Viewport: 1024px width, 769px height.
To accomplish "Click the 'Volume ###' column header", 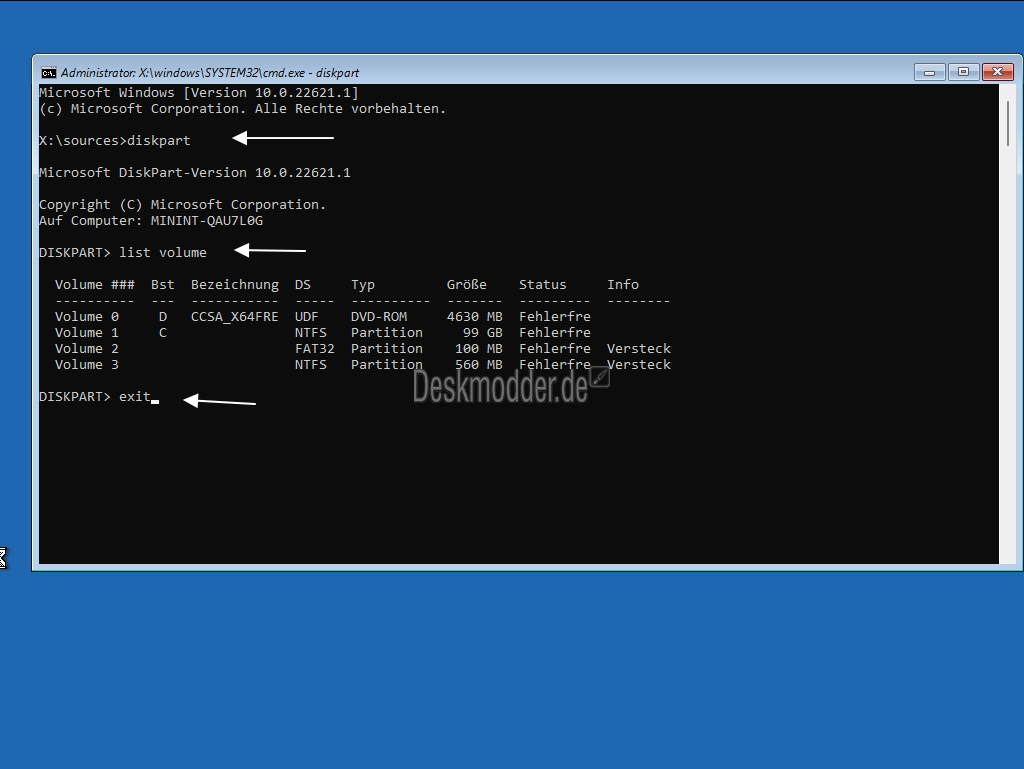I will [x=95, y=285].
